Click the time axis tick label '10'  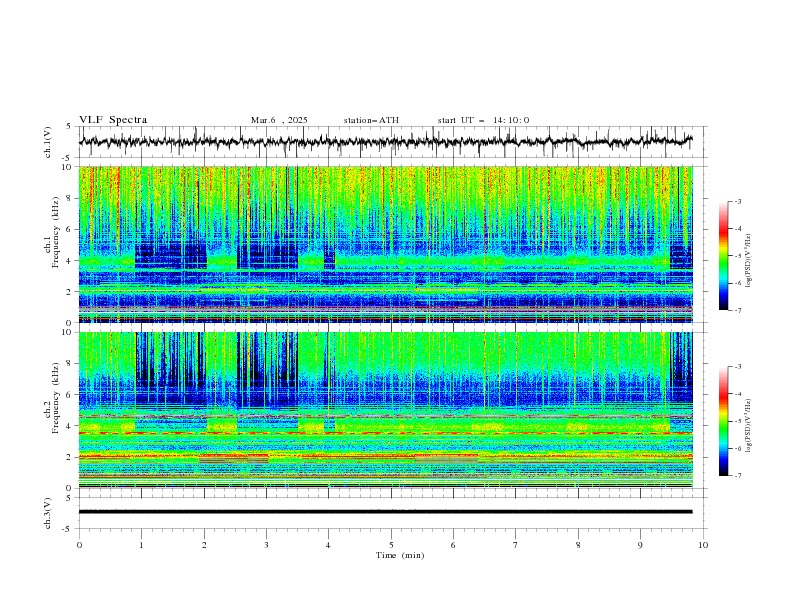[x=703, y=545]
